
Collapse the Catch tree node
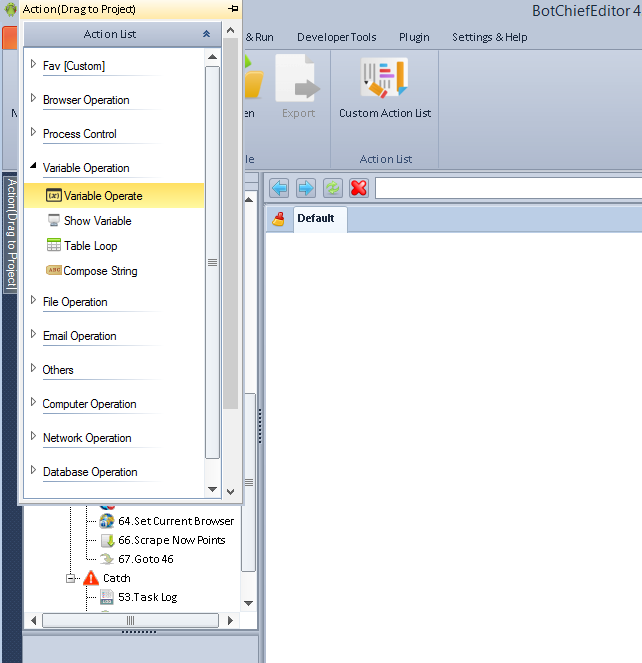pyautogui.click(x=71, y=578)
